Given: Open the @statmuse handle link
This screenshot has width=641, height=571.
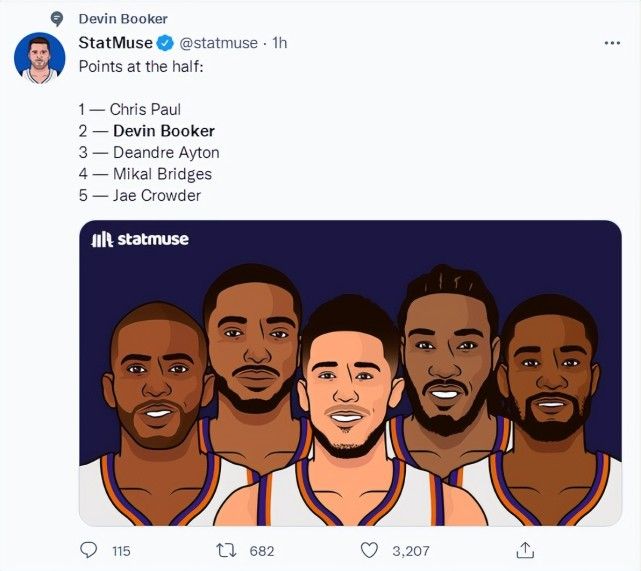Looking at the screenshot, I should click(220, 43).
